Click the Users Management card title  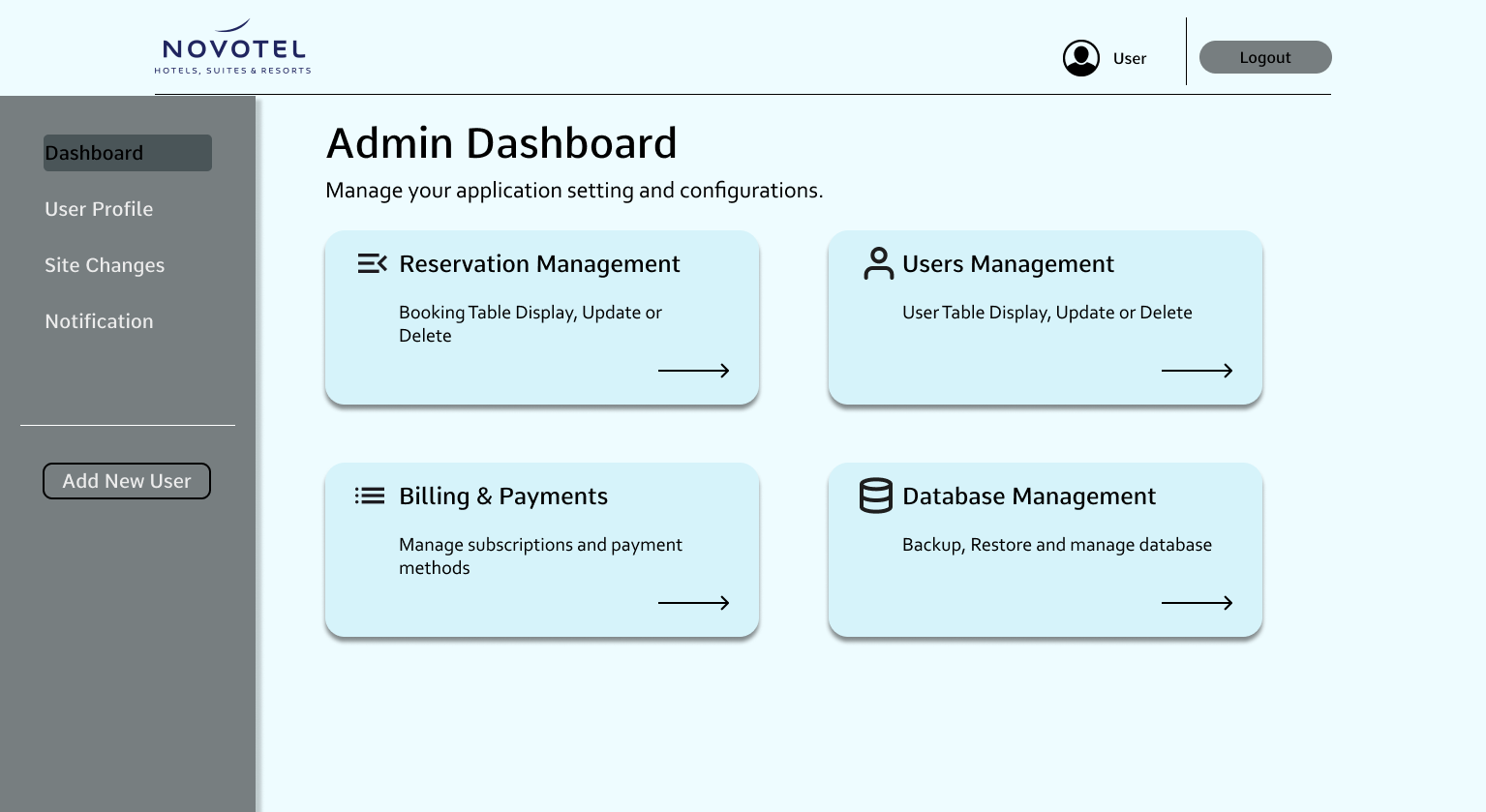[x=1008, y=264]
